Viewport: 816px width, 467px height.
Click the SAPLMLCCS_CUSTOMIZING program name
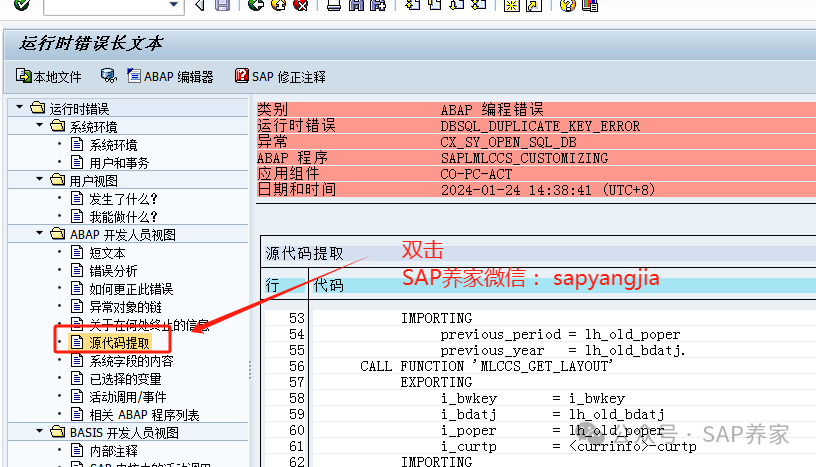click(x=524, y=158)
